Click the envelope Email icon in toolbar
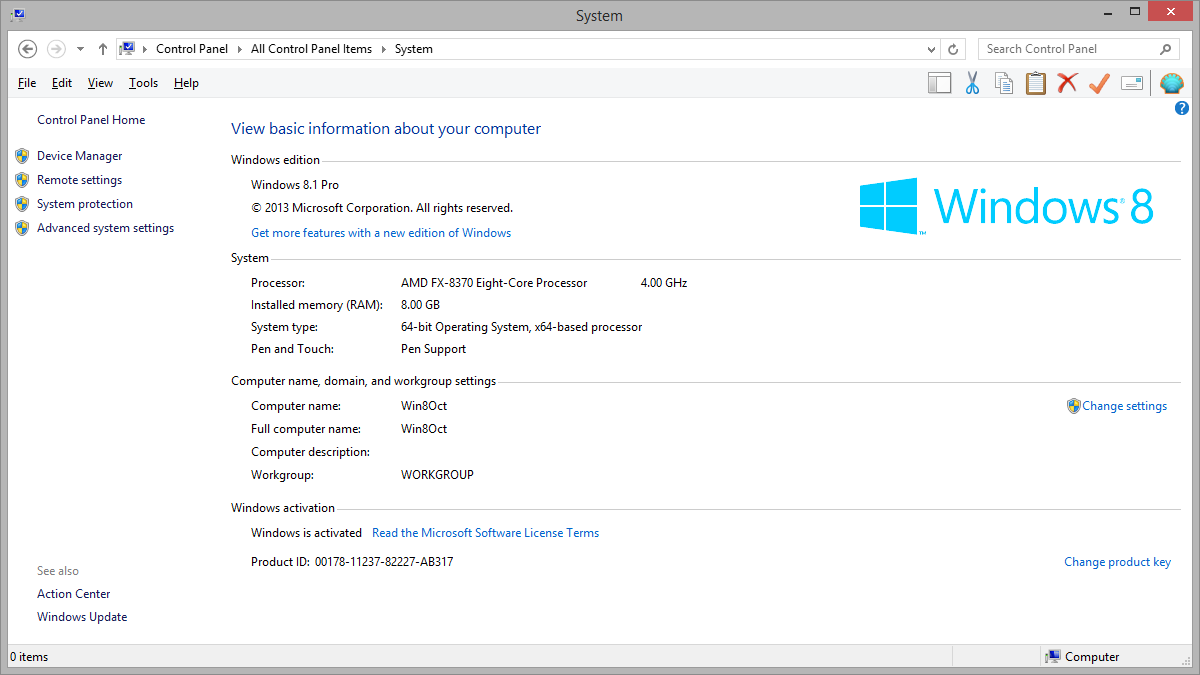The image size is (1200, 675). (1132, 83)
